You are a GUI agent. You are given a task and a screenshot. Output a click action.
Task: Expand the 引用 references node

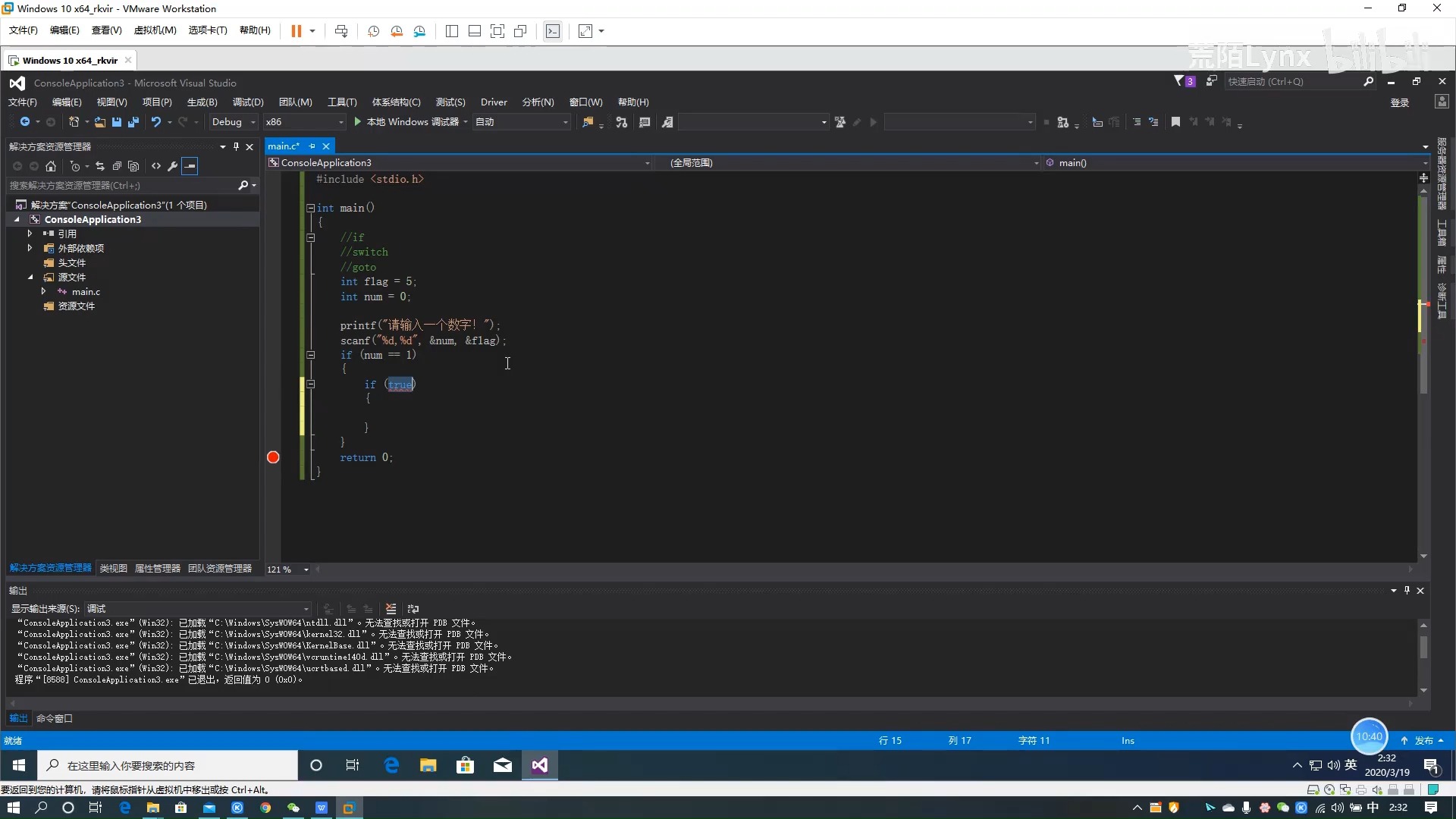[x=30, y=234]
